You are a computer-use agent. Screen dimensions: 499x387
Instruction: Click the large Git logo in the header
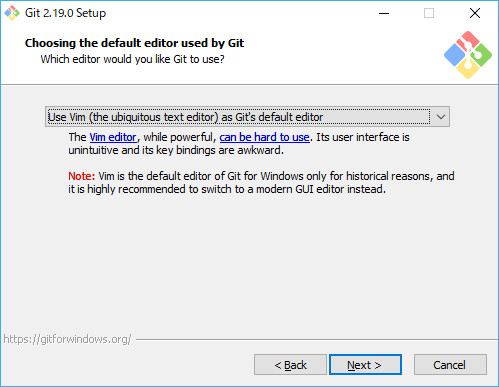pyautogui.click(x=468, y=55)
